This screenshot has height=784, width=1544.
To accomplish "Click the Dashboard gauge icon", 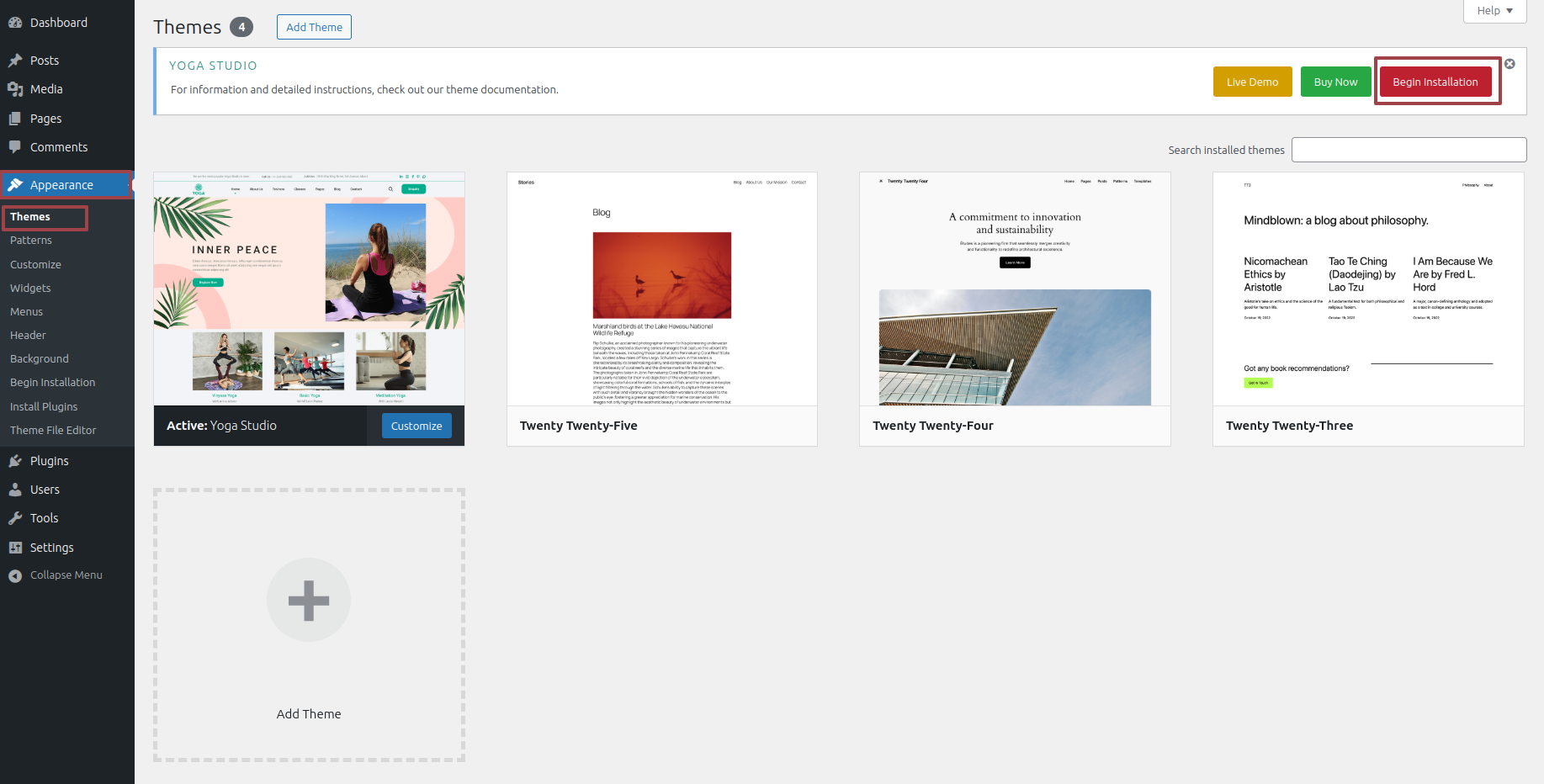I will [15, 23].
